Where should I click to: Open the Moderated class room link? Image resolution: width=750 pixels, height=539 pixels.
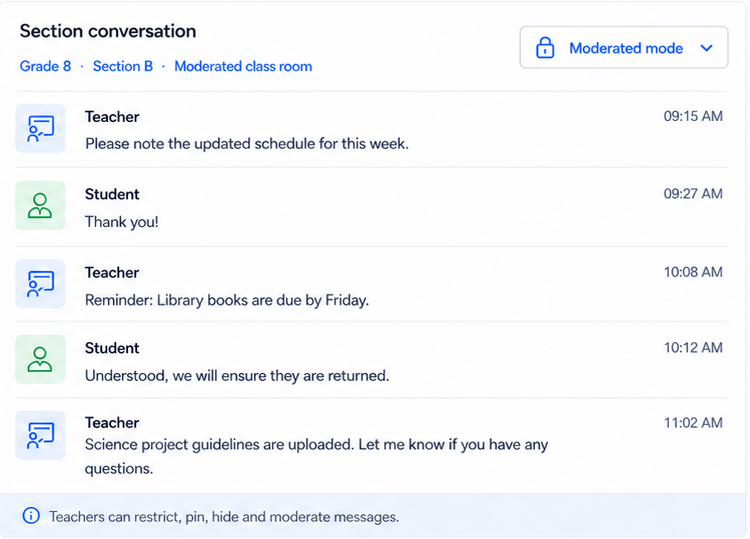pos(243,66)
